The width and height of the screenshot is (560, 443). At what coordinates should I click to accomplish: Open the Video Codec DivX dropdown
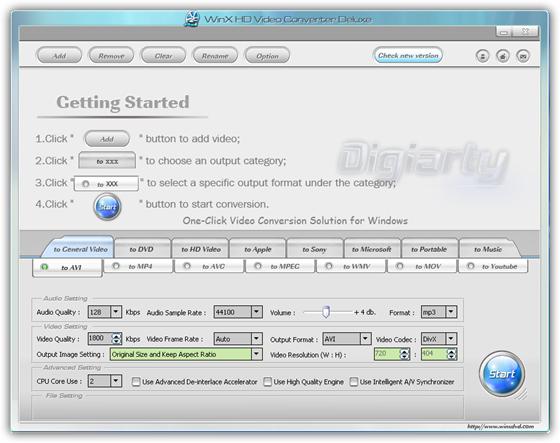(x=451, y=339)
